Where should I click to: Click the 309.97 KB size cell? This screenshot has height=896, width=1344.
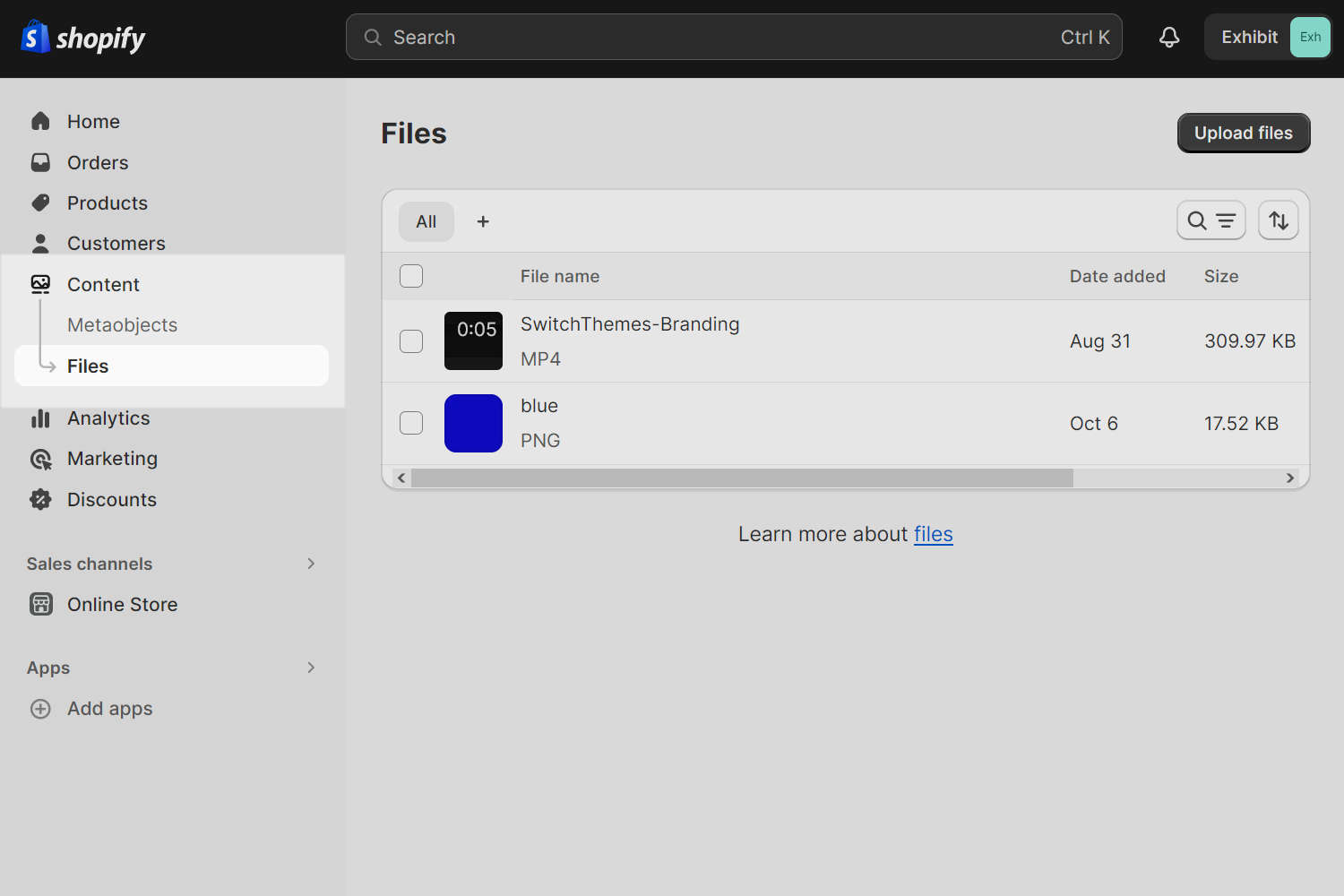1250,341
